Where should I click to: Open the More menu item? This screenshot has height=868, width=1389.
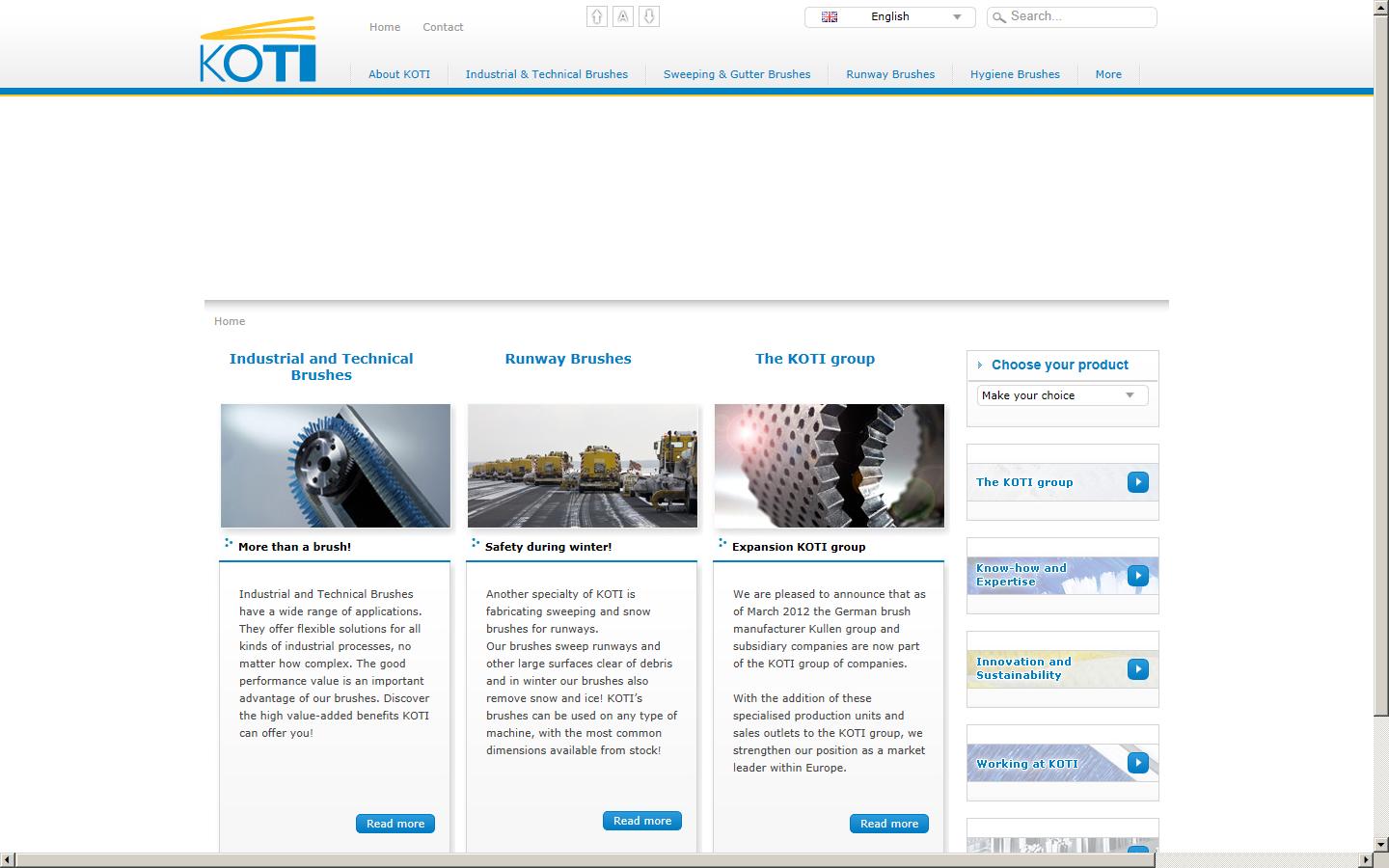[x=1108, y=74]
